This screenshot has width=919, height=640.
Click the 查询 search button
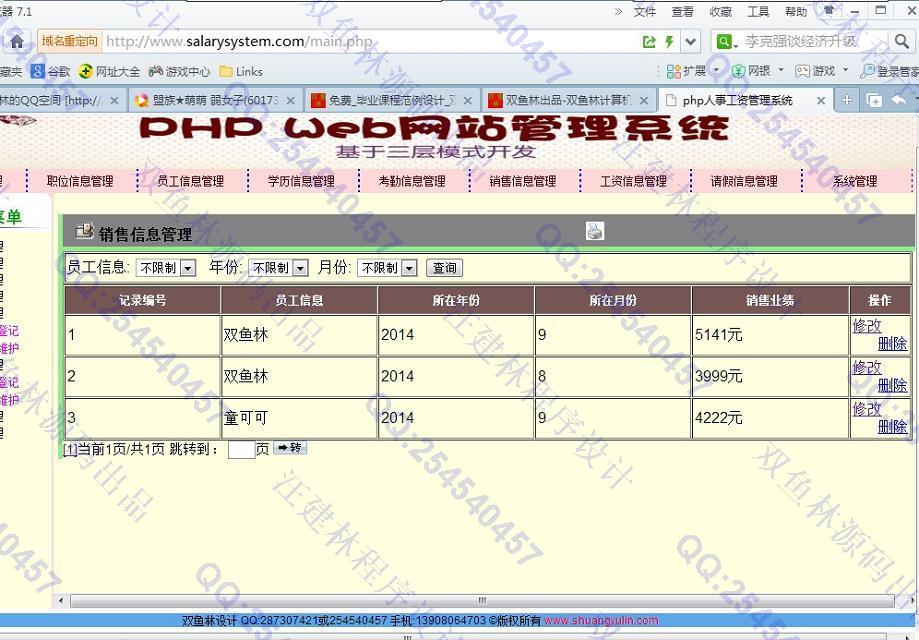(x=444, y=268)
